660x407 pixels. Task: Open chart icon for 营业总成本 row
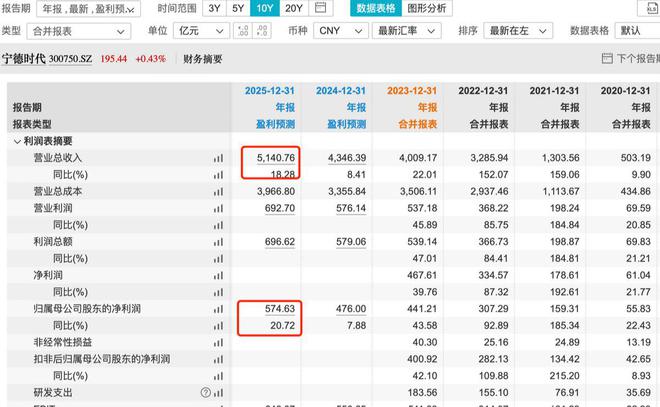pos(218,192)
